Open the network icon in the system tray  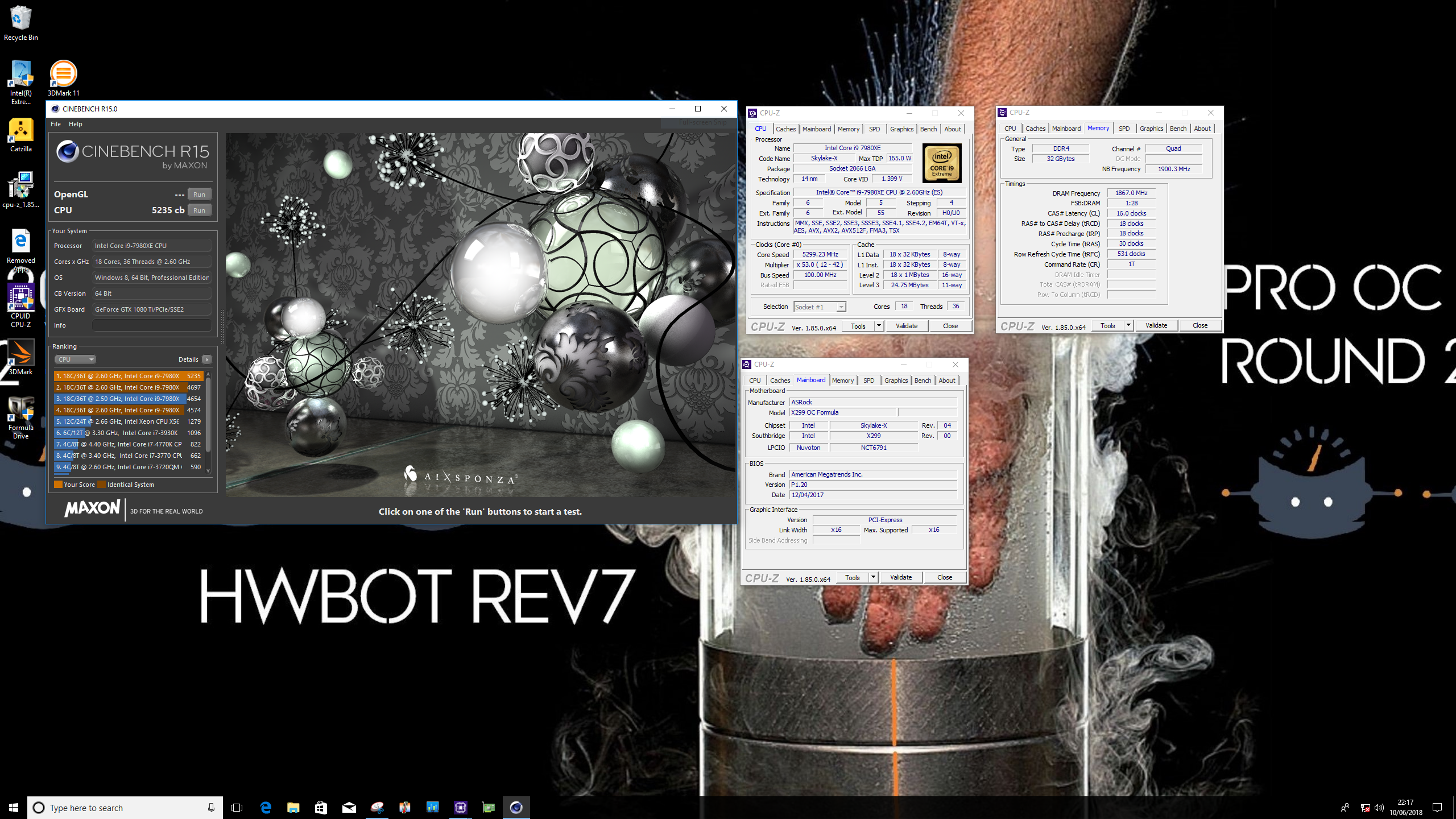(x=1365, y=808)
